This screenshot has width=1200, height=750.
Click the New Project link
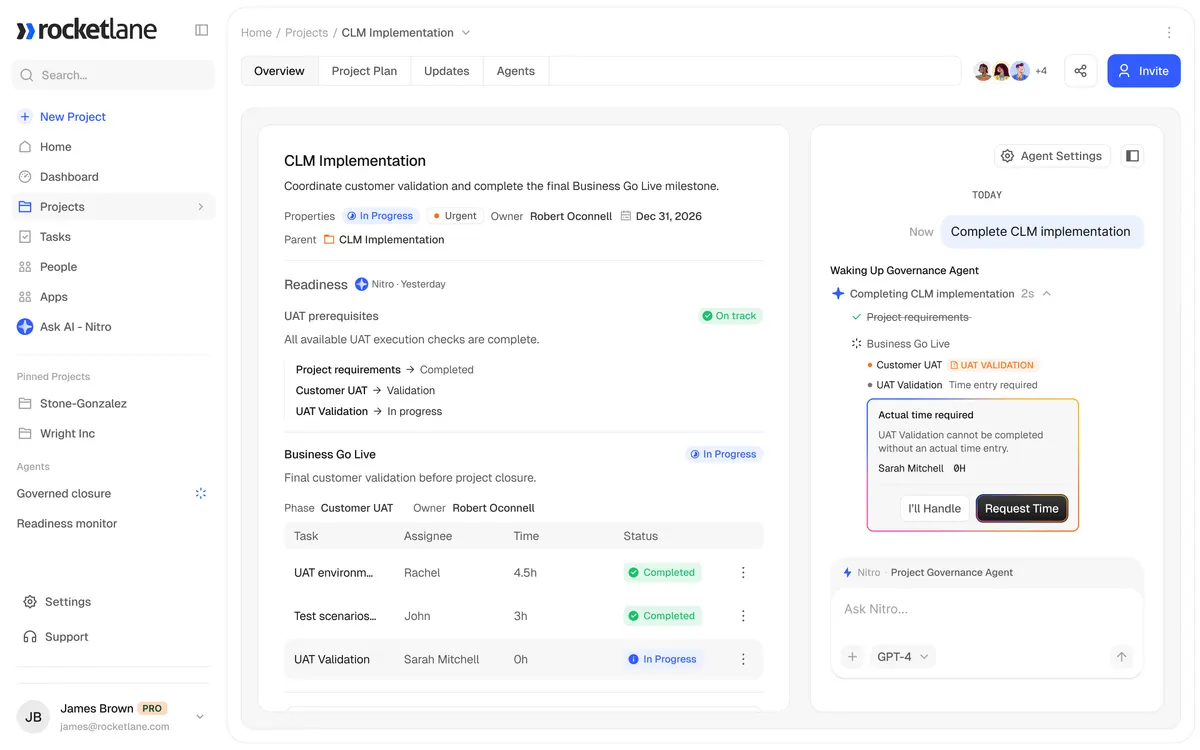point(73,117)
